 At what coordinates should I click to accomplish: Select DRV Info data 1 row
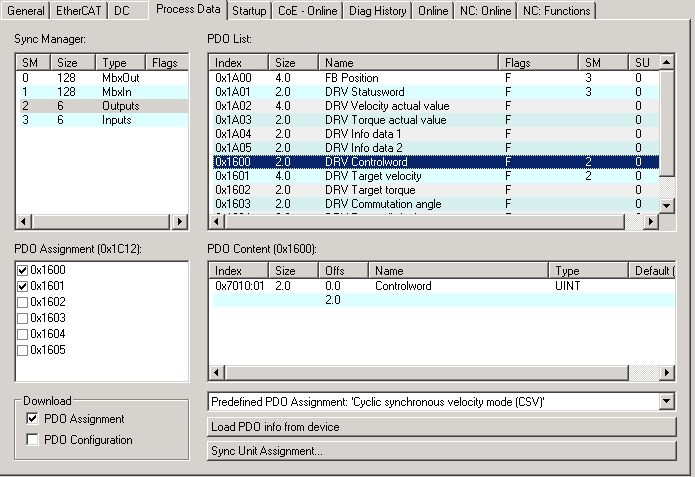(434, 134)
